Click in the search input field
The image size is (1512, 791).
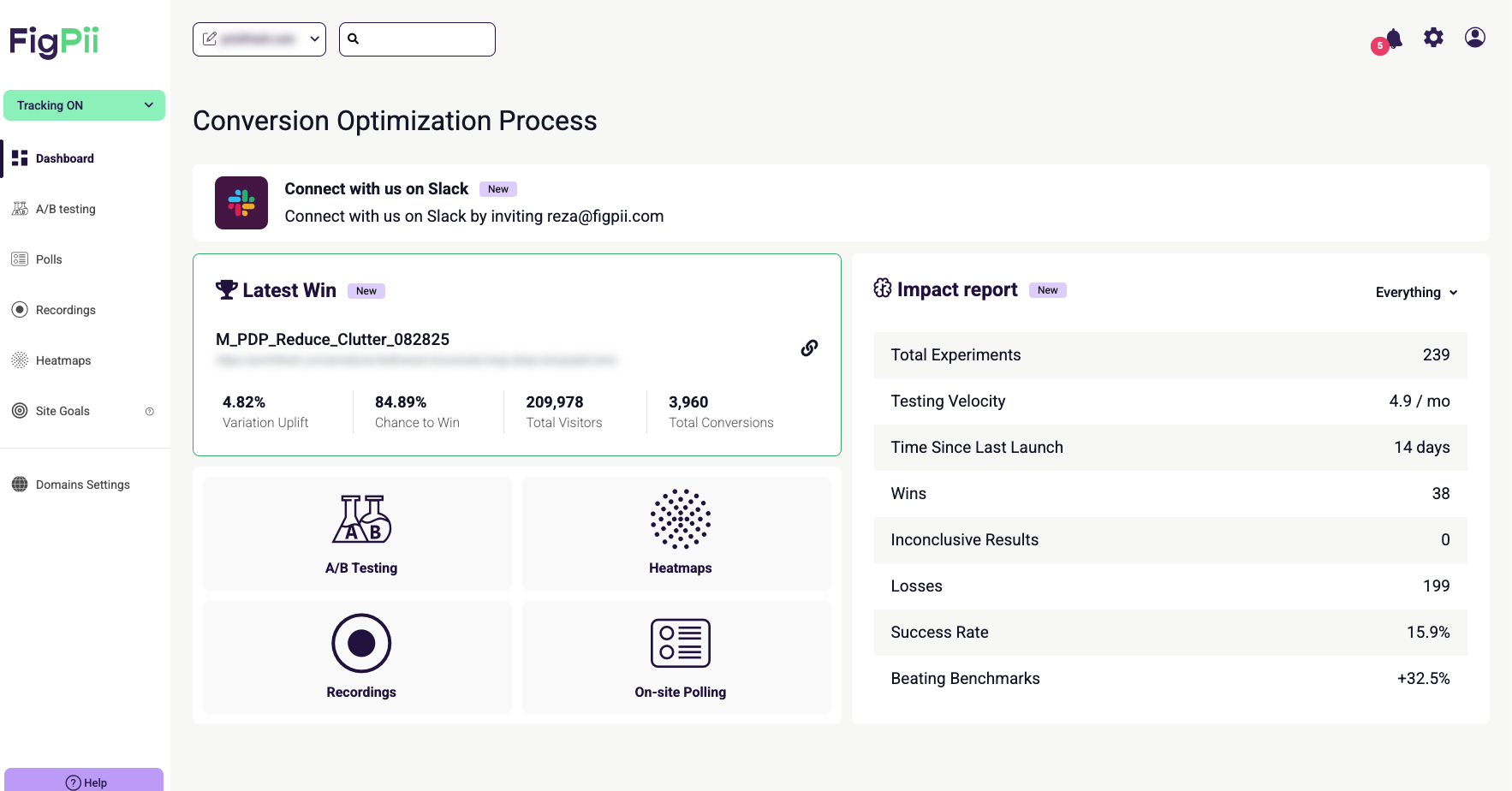(417, 39)
